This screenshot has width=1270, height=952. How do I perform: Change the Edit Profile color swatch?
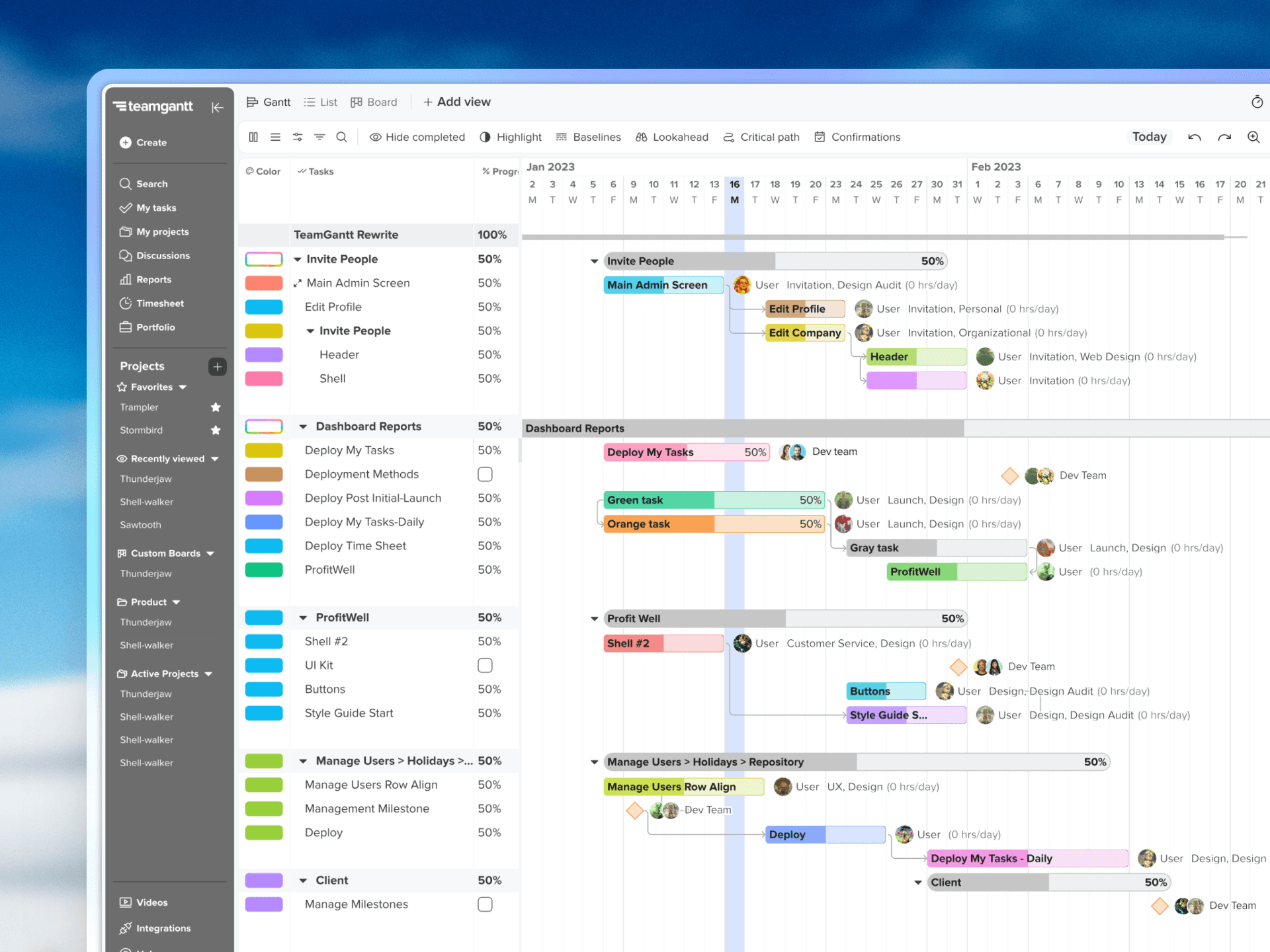point(264,307)
